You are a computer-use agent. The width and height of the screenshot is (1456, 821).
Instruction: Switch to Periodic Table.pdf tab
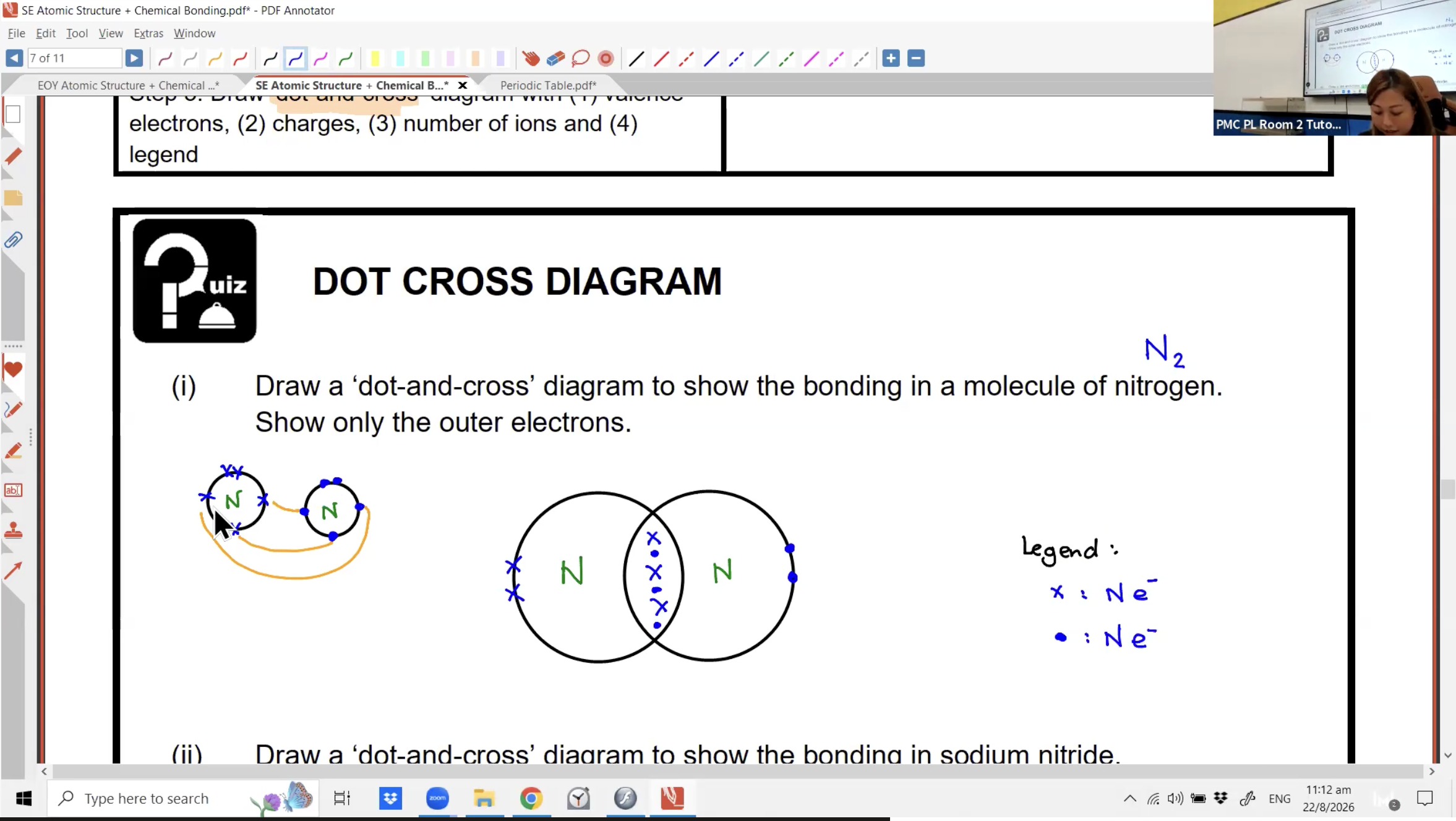pyautogui.click(x=548, y=85)
